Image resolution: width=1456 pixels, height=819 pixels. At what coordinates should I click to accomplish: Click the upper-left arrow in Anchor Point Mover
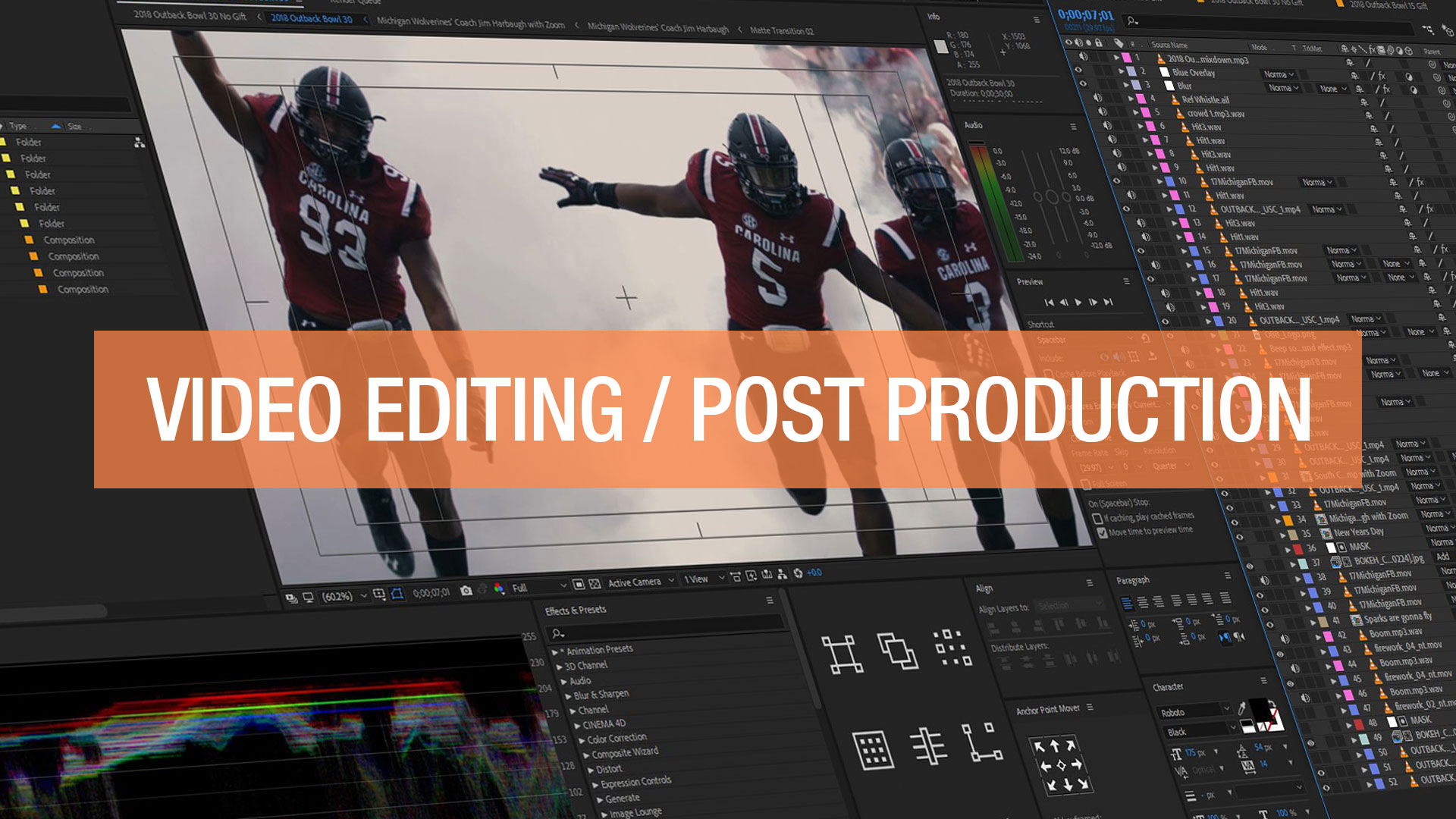coord(1040,745)
